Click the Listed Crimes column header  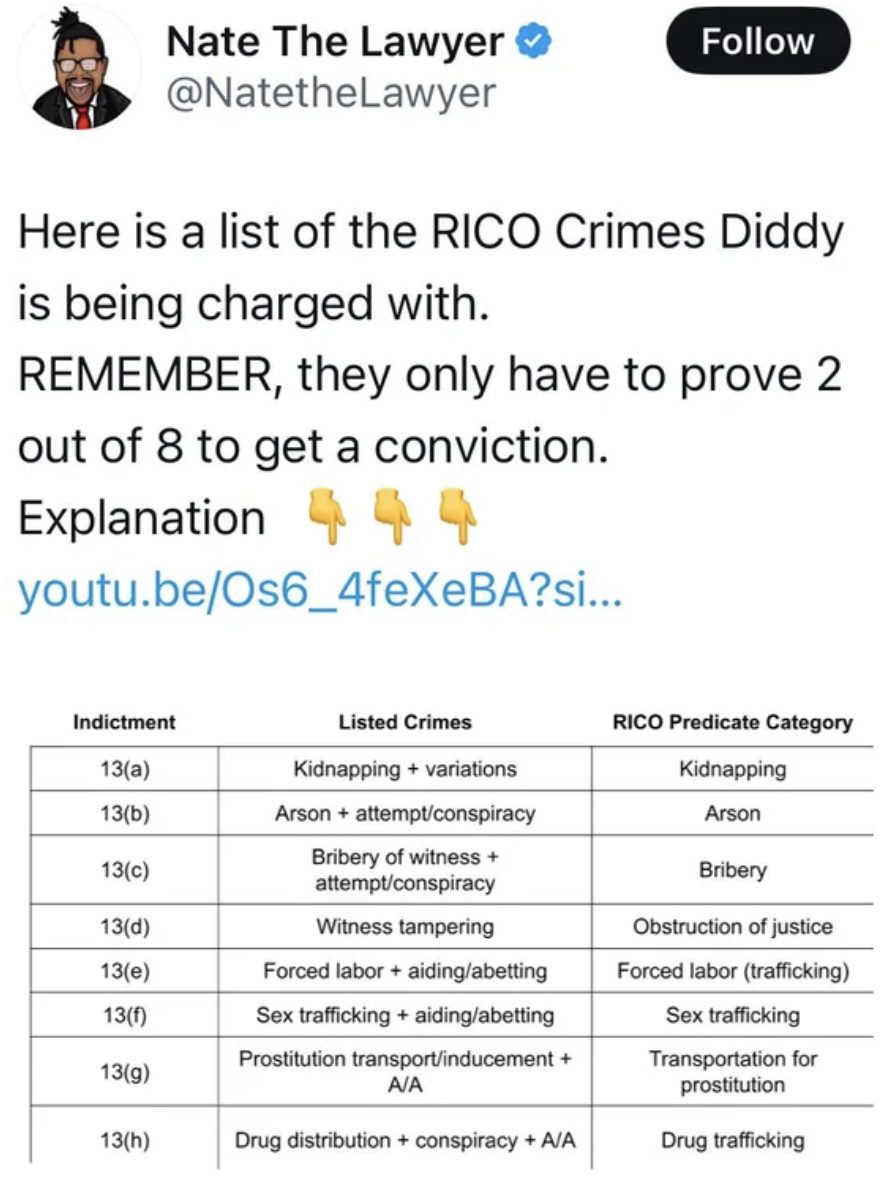click(405, 723)
